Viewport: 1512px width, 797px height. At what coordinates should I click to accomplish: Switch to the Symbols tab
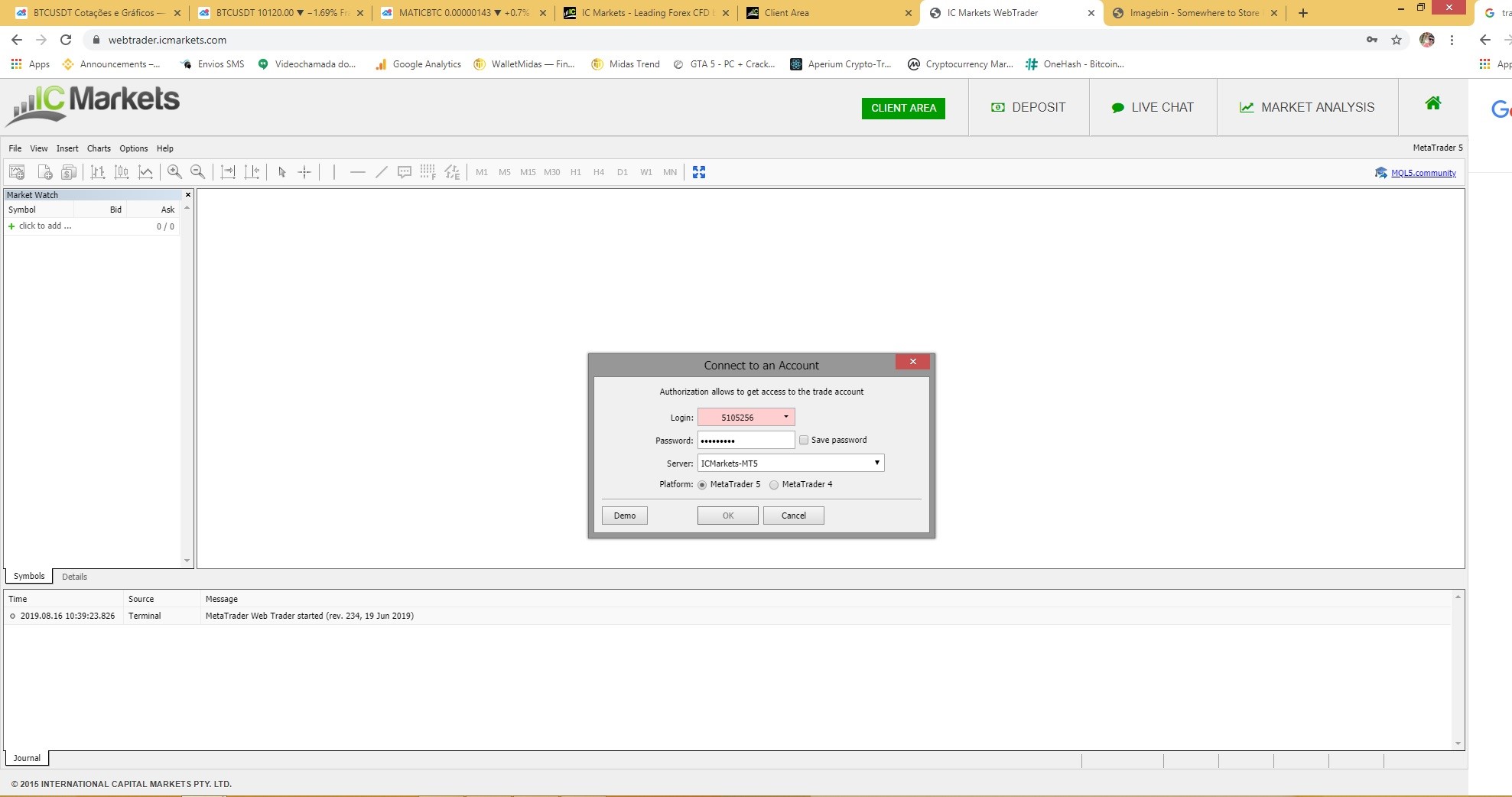(29, 576)
